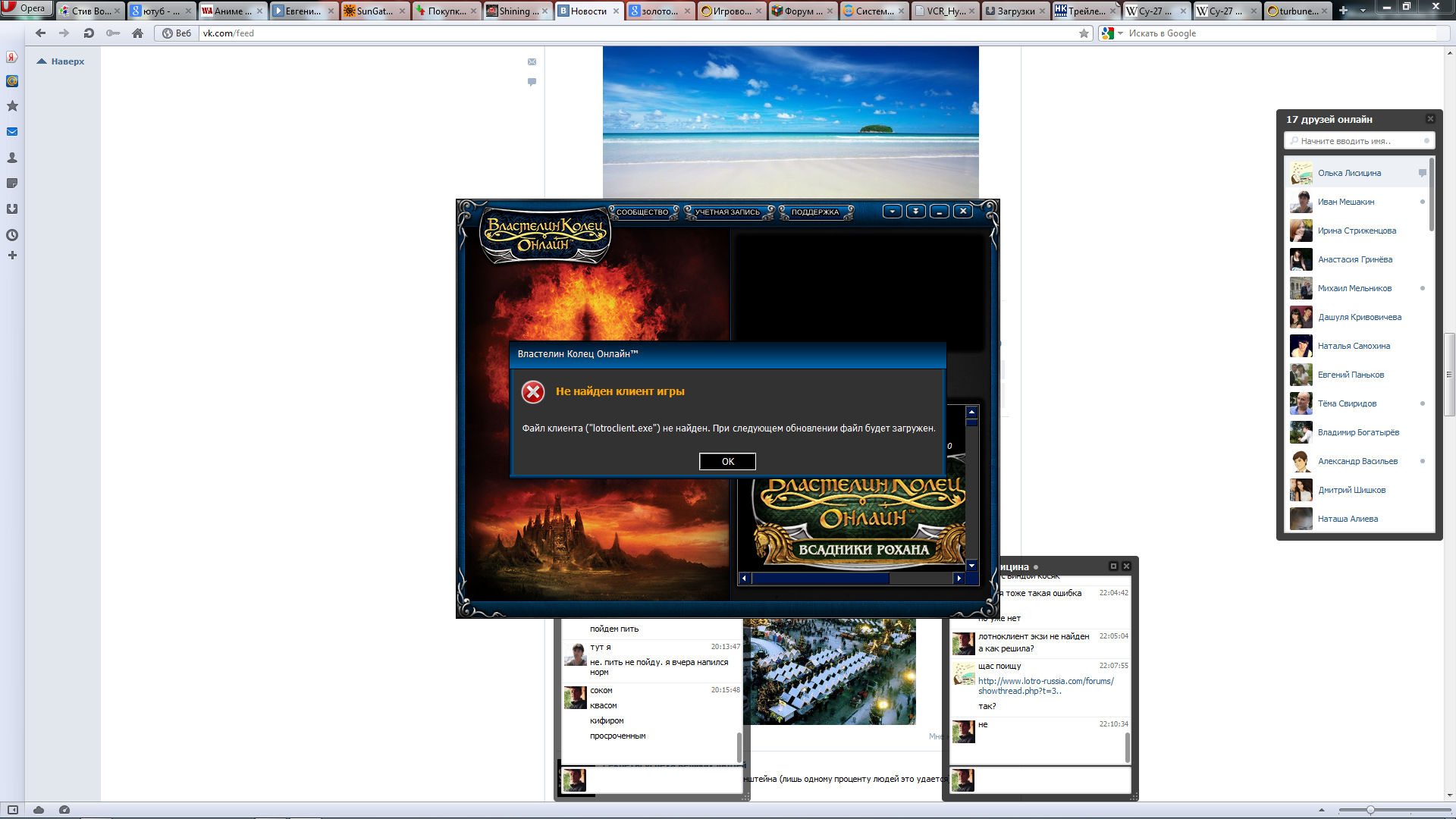Focus the Искать в Google search field
Image resolution: width=1456 pixels, height=819 pixels.
coord(1282,33)
